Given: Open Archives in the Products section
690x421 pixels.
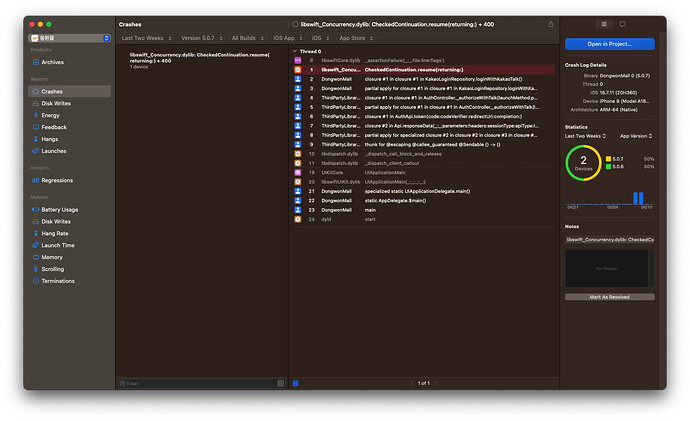Looking at the screenshot, I should (48, 62).
